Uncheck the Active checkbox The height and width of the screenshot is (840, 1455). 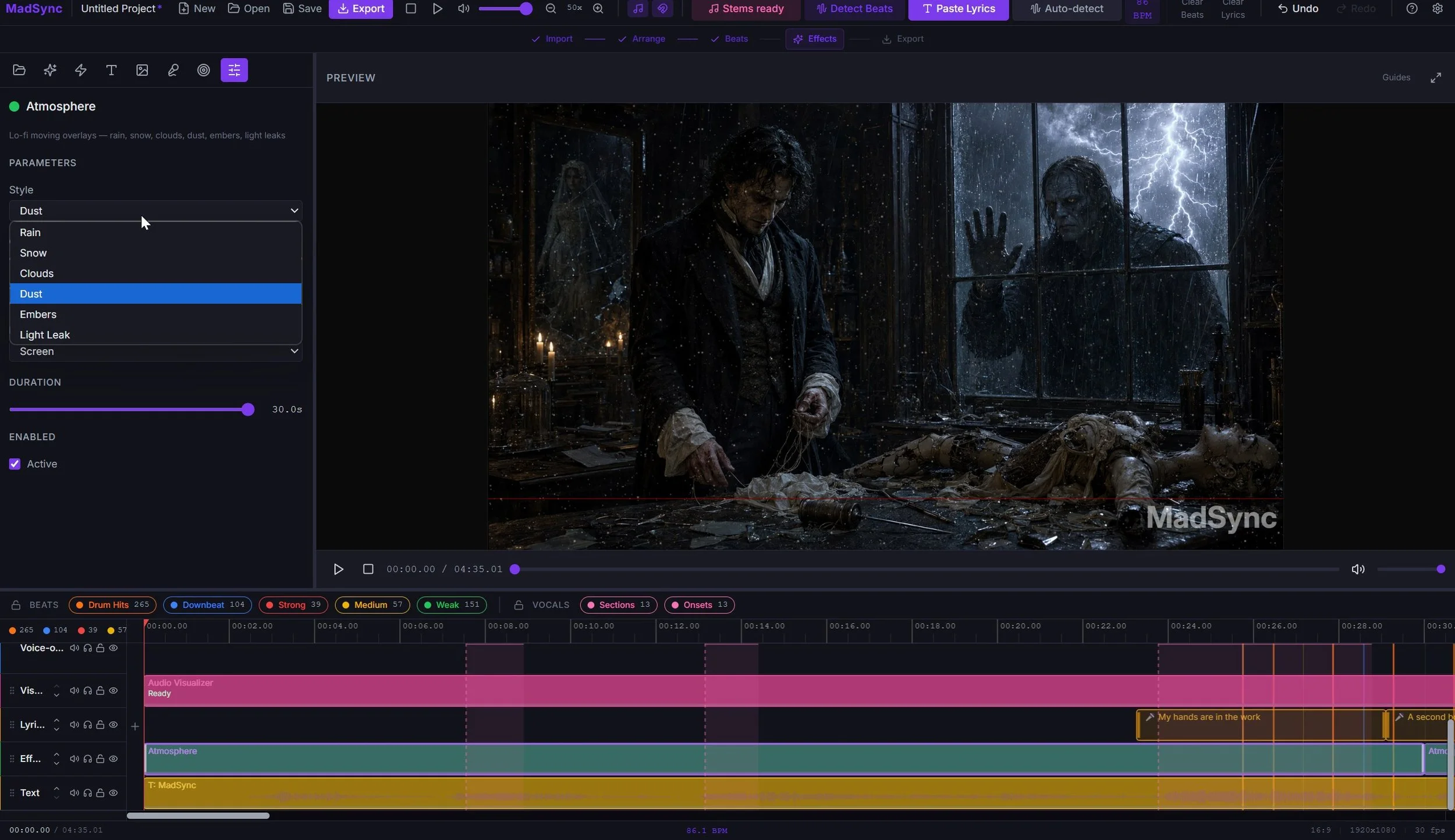click(x=15, y=464)
